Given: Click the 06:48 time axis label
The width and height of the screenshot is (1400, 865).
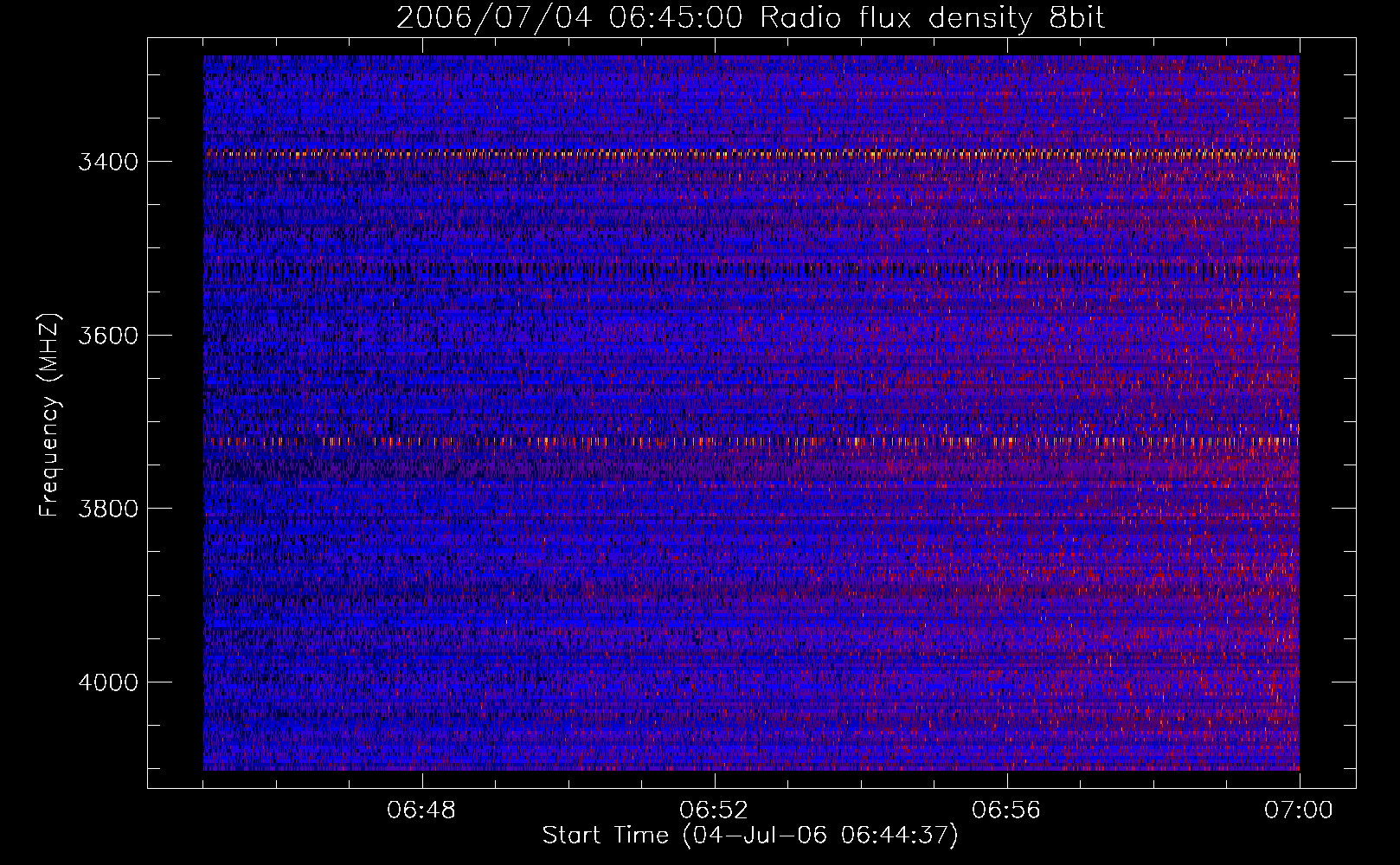Looking at the screenshot, I should pos(422,811).
